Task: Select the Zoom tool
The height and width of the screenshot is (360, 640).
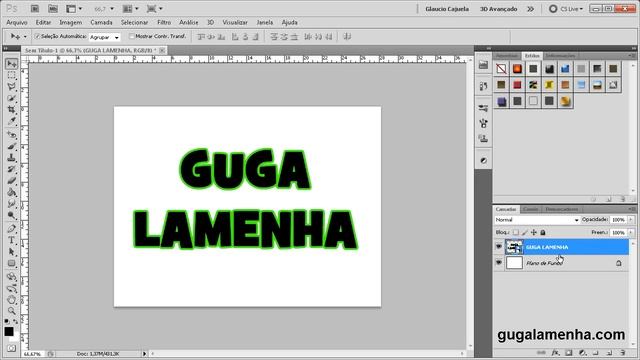Action: (11, 311)
